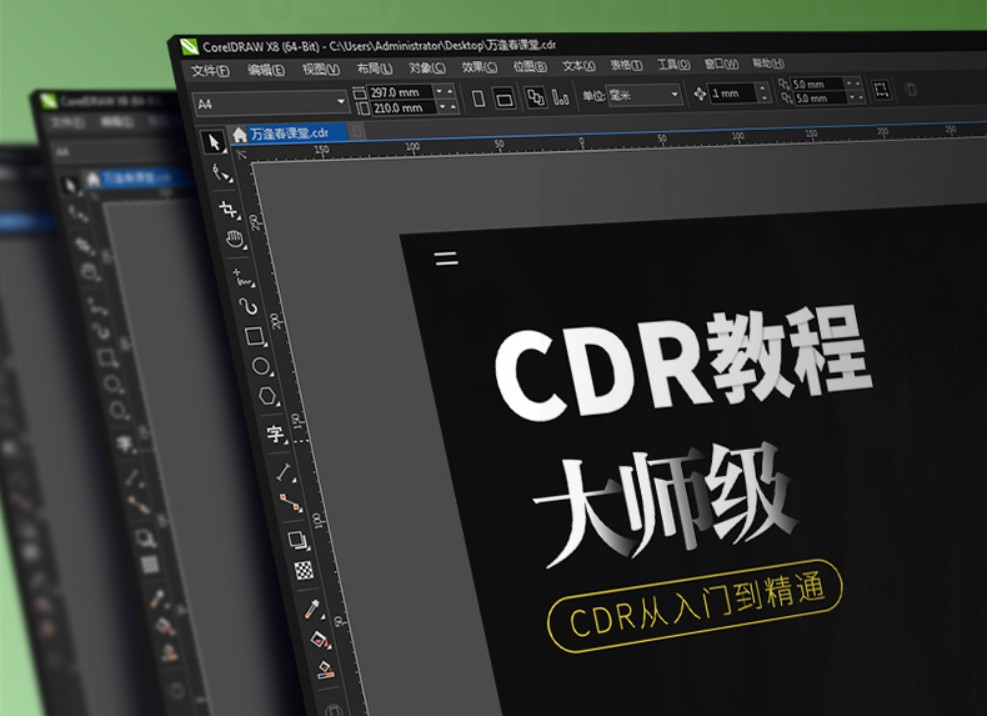Increase page width with up arrow
Screen dimensions: 987x716
449,91
